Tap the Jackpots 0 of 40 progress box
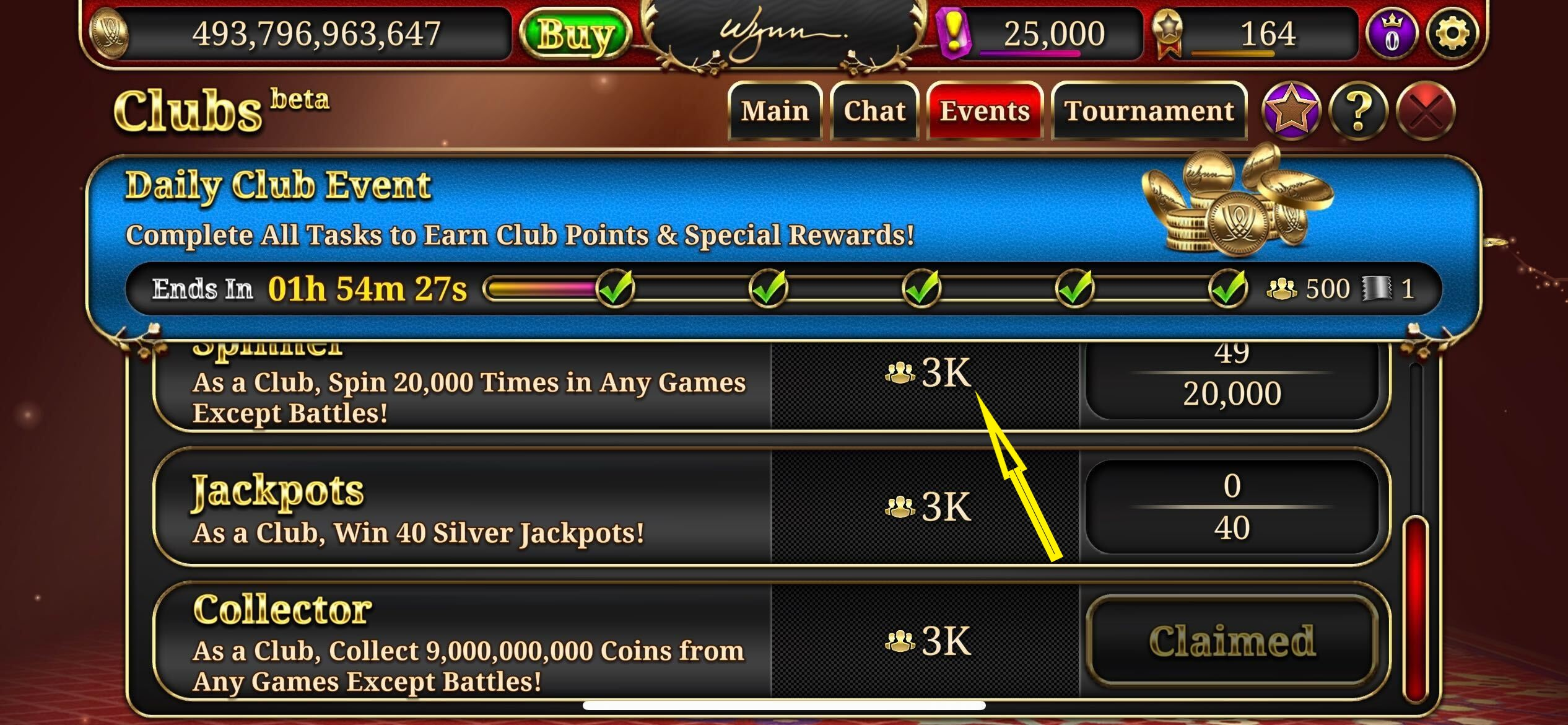 point(1232,506)
